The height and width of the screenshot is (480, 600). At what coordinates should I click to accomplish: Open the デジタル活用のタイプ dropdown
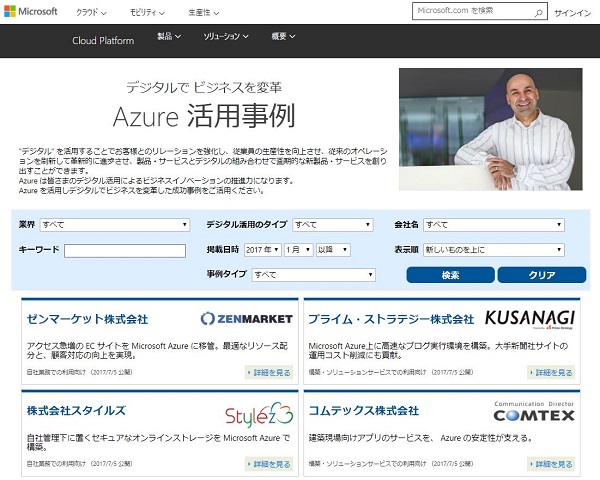tap(333, 225)
